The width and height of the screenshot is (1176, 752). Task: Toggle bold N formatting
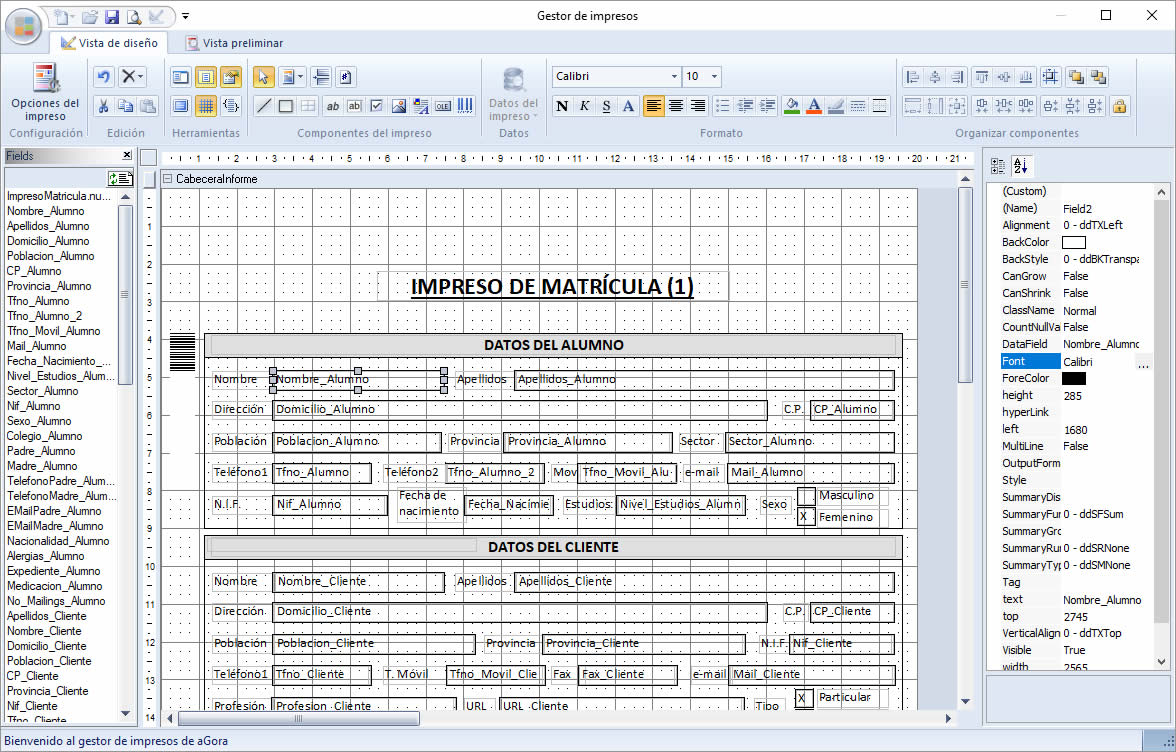[x=562, y=106]
